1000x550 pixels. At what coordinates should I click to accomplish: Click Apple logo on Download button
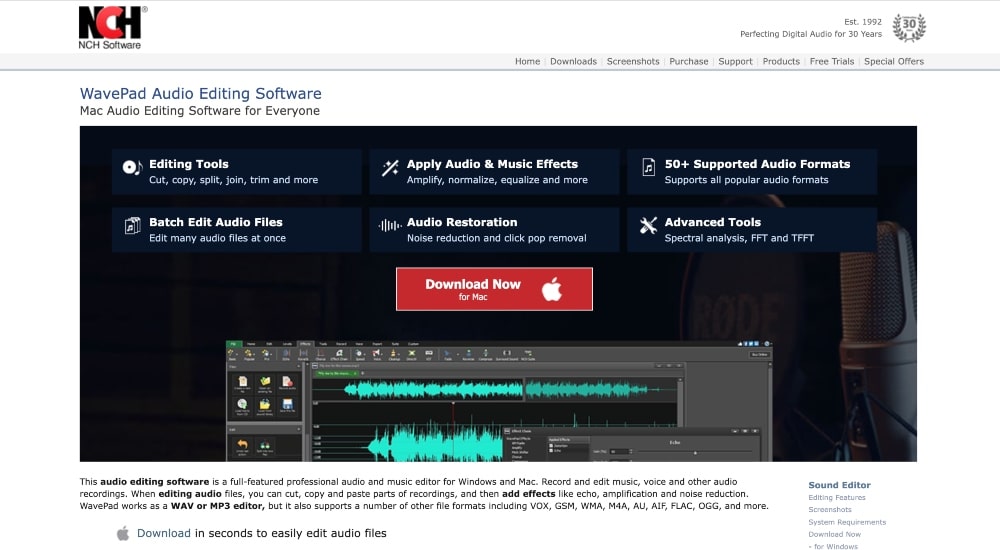coord(552,289)
